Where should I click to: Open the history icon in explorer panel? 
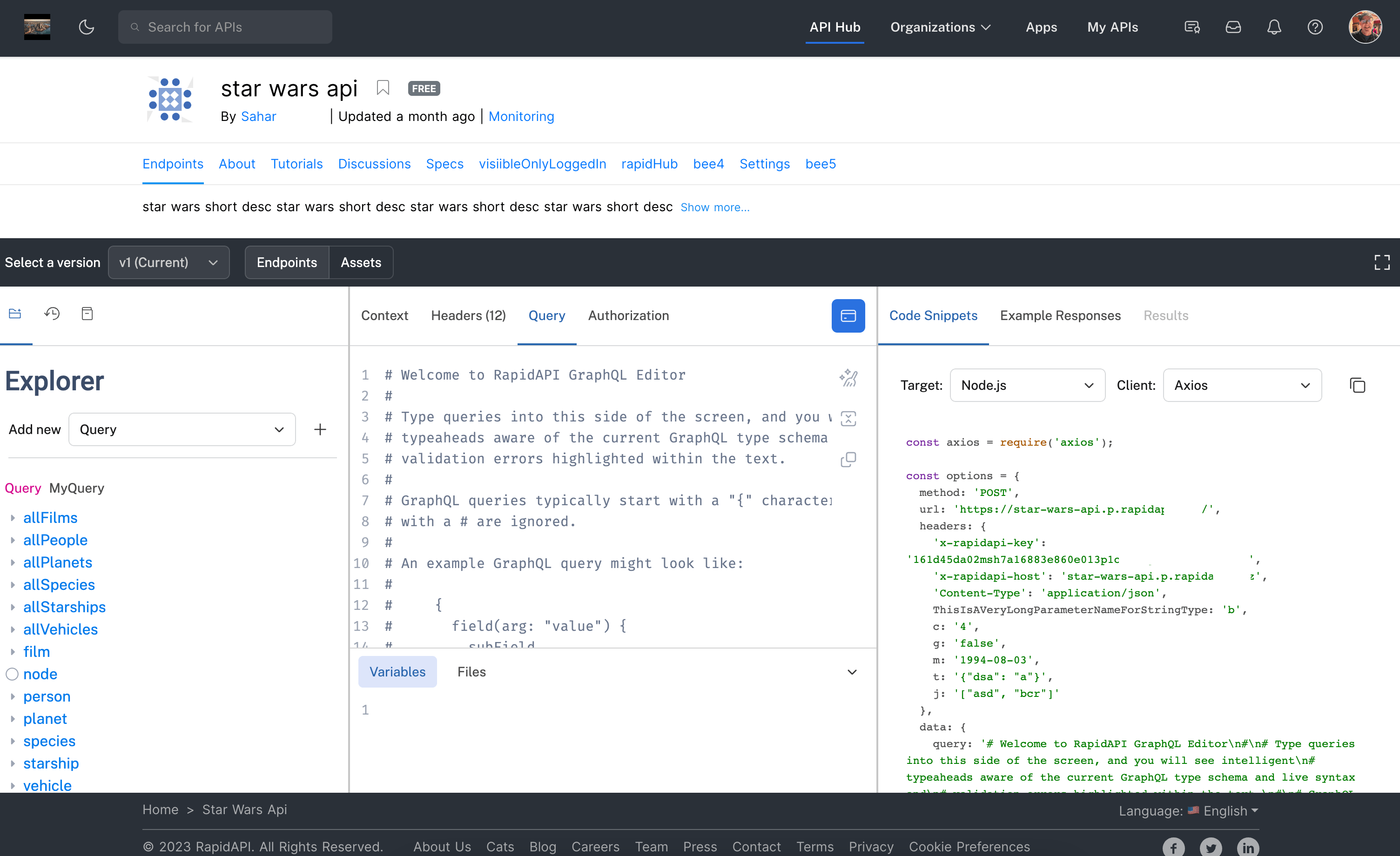[52, 314]
